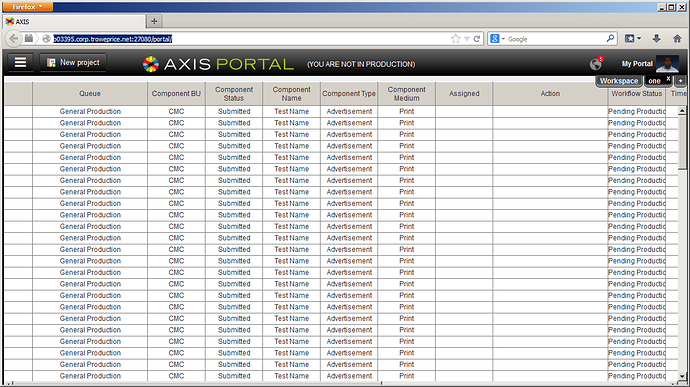Viewport: 690px width, 387px height.
Task: Sort by the Component Status column header
Action: 234,93
